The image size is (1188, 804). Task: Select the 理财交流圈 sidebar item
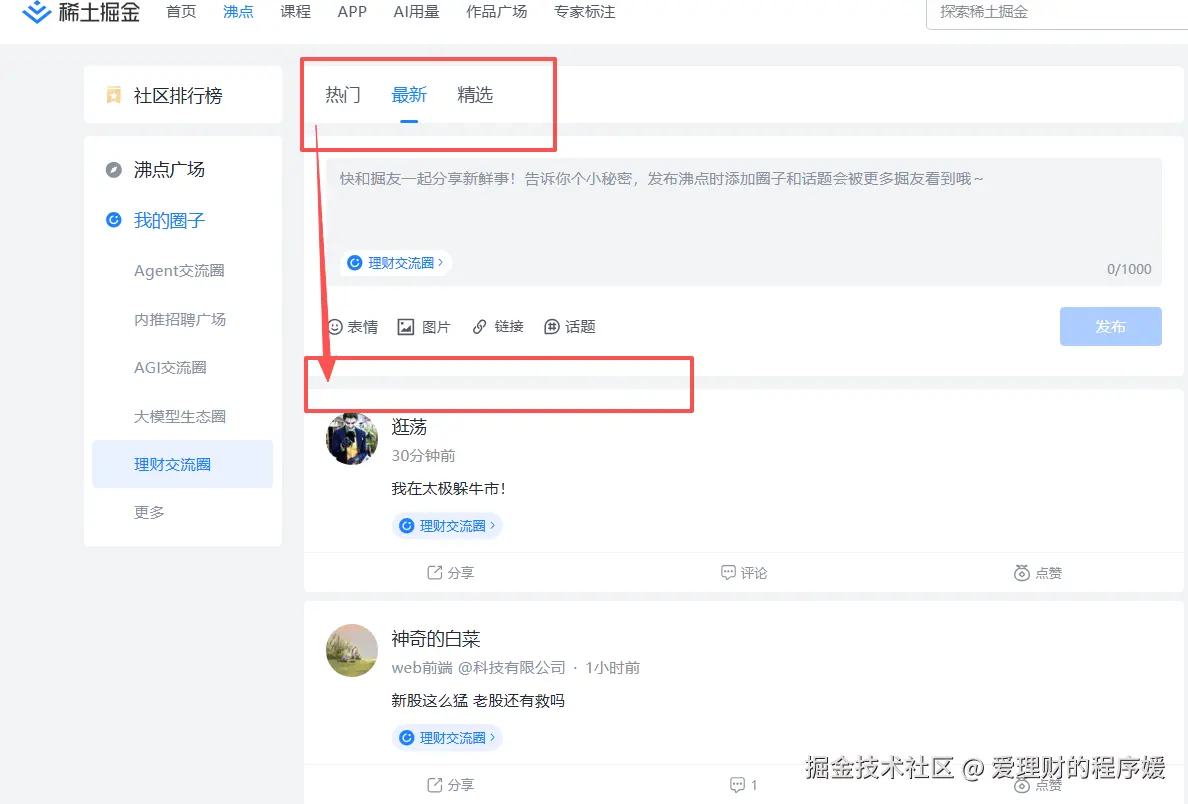(183, 464)
